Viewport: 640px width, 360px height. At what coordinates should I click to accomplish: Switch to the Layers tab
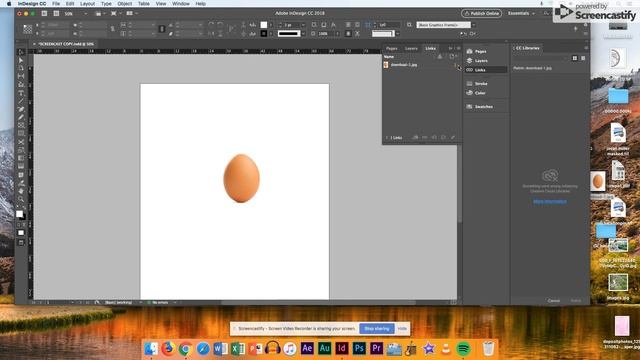click(x=411, y=48)
